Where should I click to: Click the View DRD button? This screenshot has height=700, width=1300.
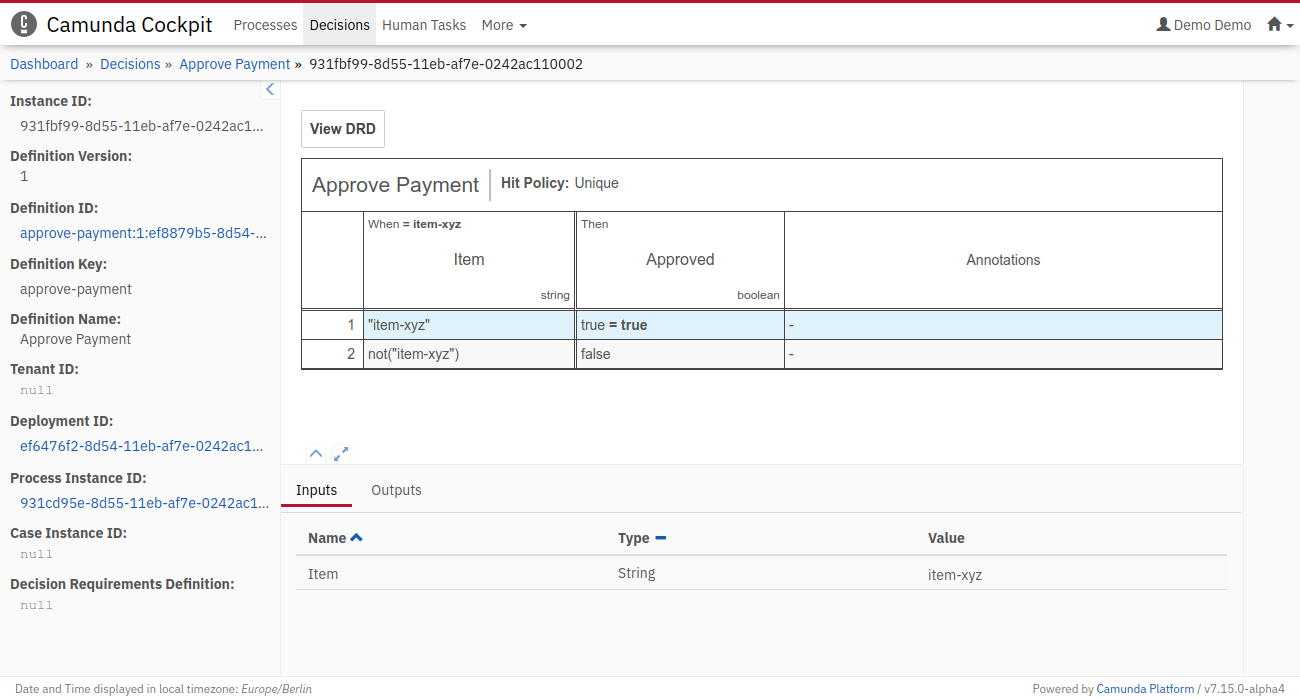342,129
